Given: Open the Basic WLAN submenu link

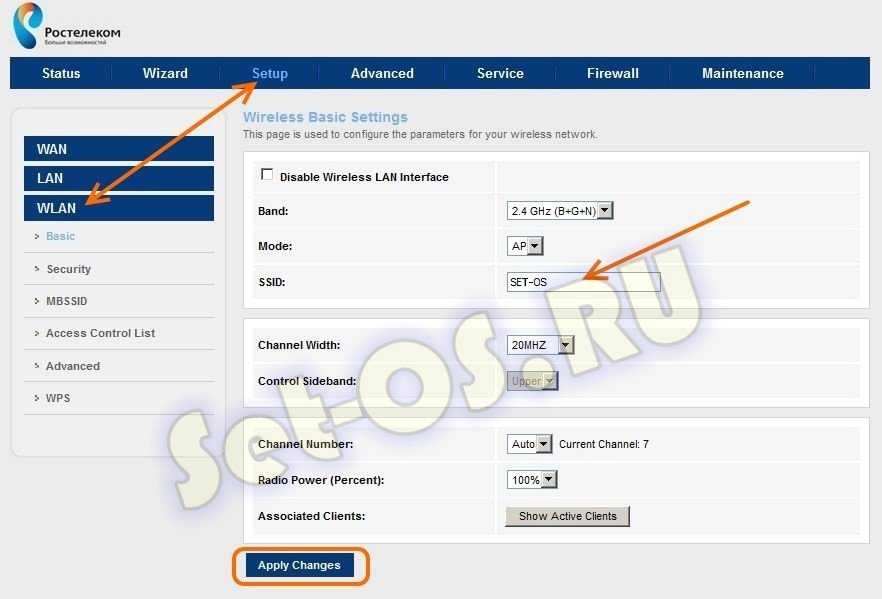Looking at the screenshot, I should 60,236.
